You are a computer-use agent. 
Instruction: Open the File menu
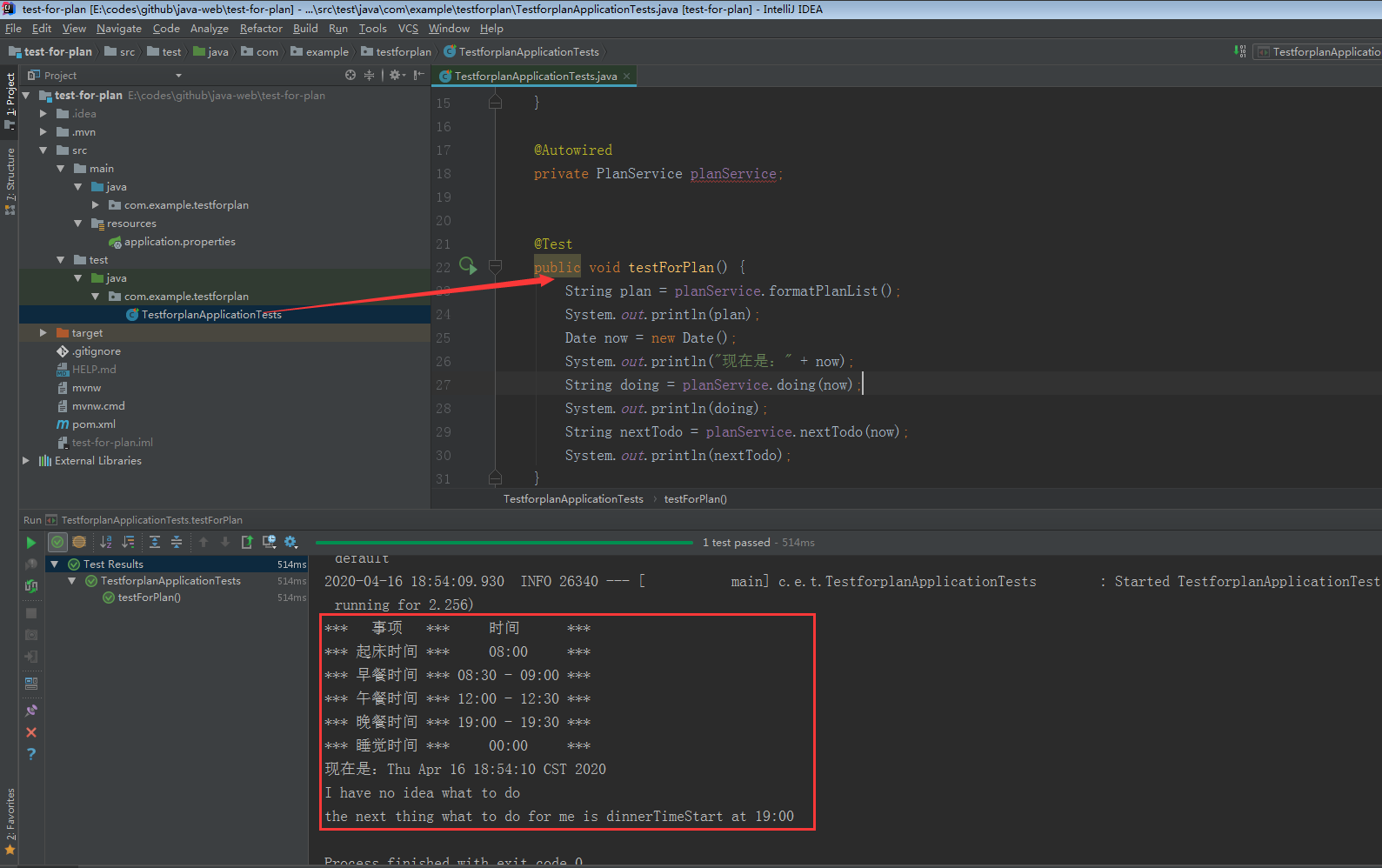(13, 29)
